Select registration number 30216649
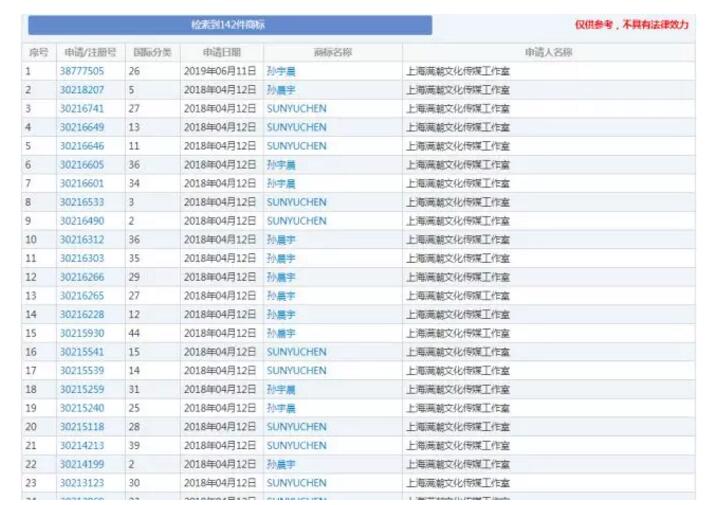The height and width of the screenshot is (505, 715). (81, 127)
